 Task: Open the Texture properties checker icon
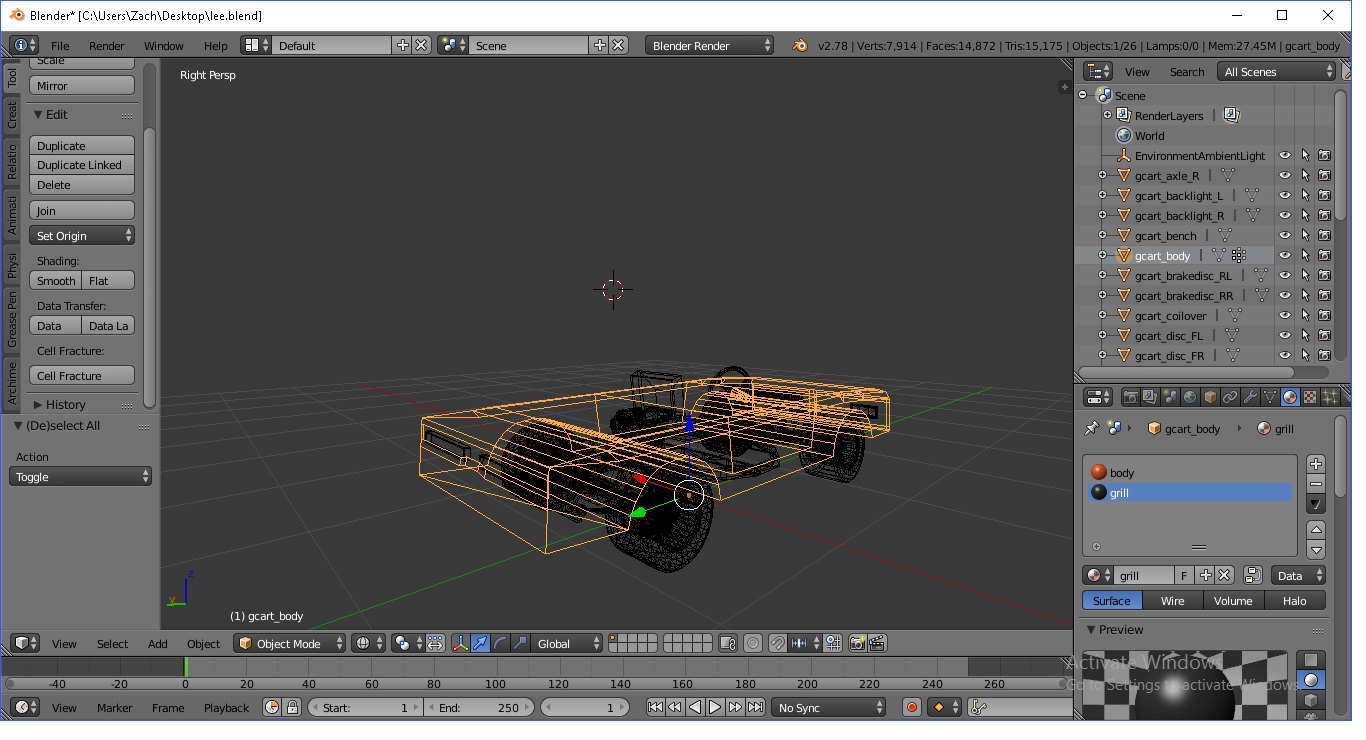(x=1310, y=397)
